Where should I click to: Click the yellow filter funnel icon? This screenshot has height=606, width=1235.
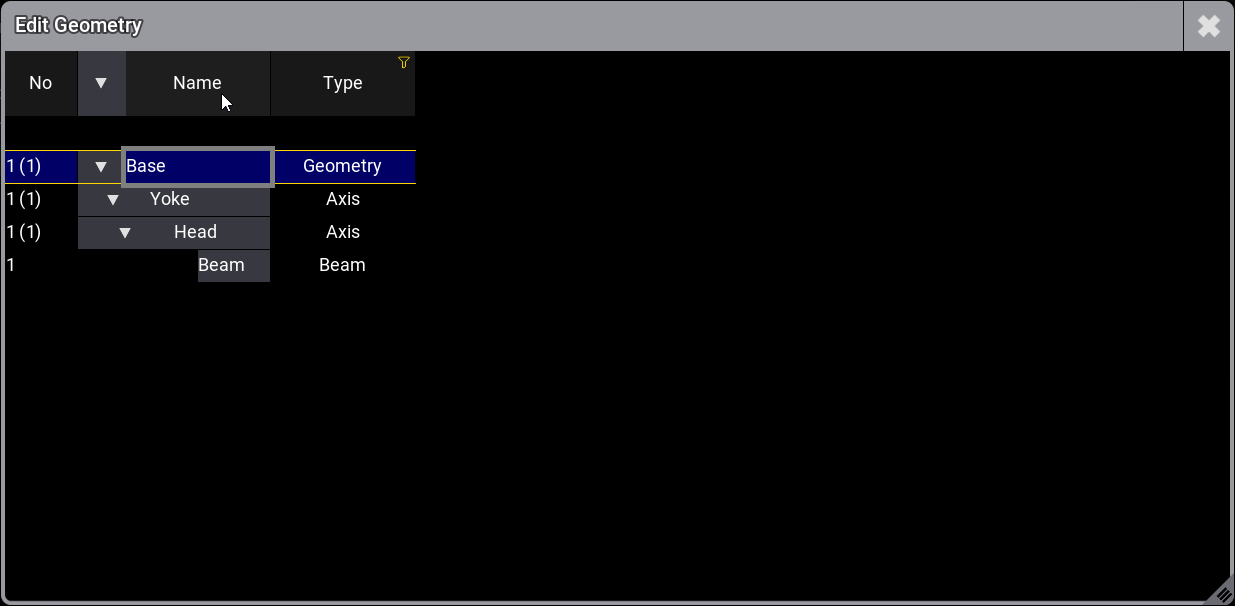click(403, 62)
